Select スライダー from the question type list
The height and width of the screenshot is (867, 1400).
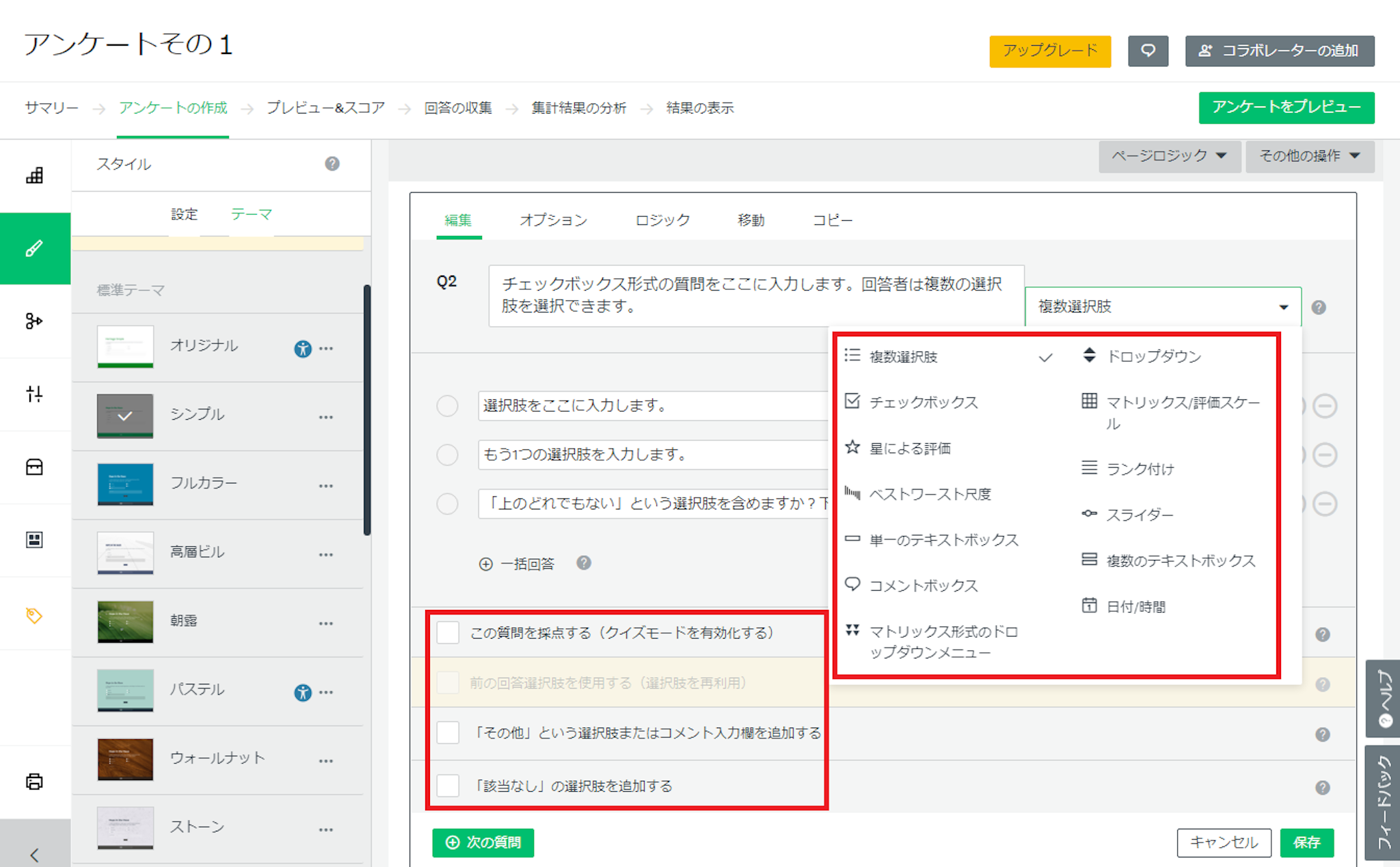[x=1140, y=515]
